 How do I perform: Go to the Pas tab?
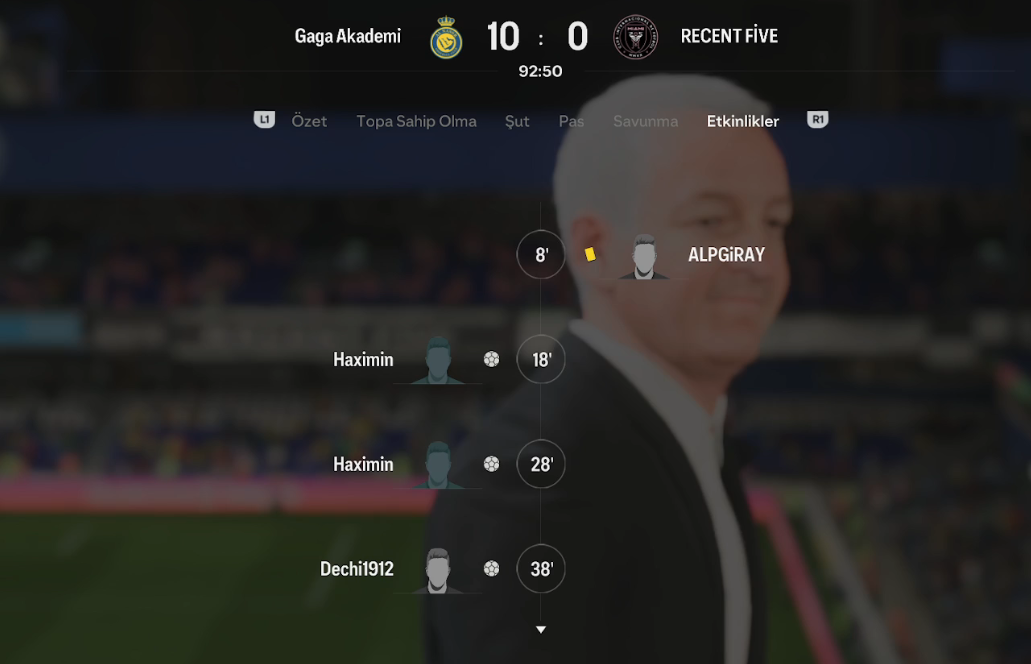click(571, 122)
